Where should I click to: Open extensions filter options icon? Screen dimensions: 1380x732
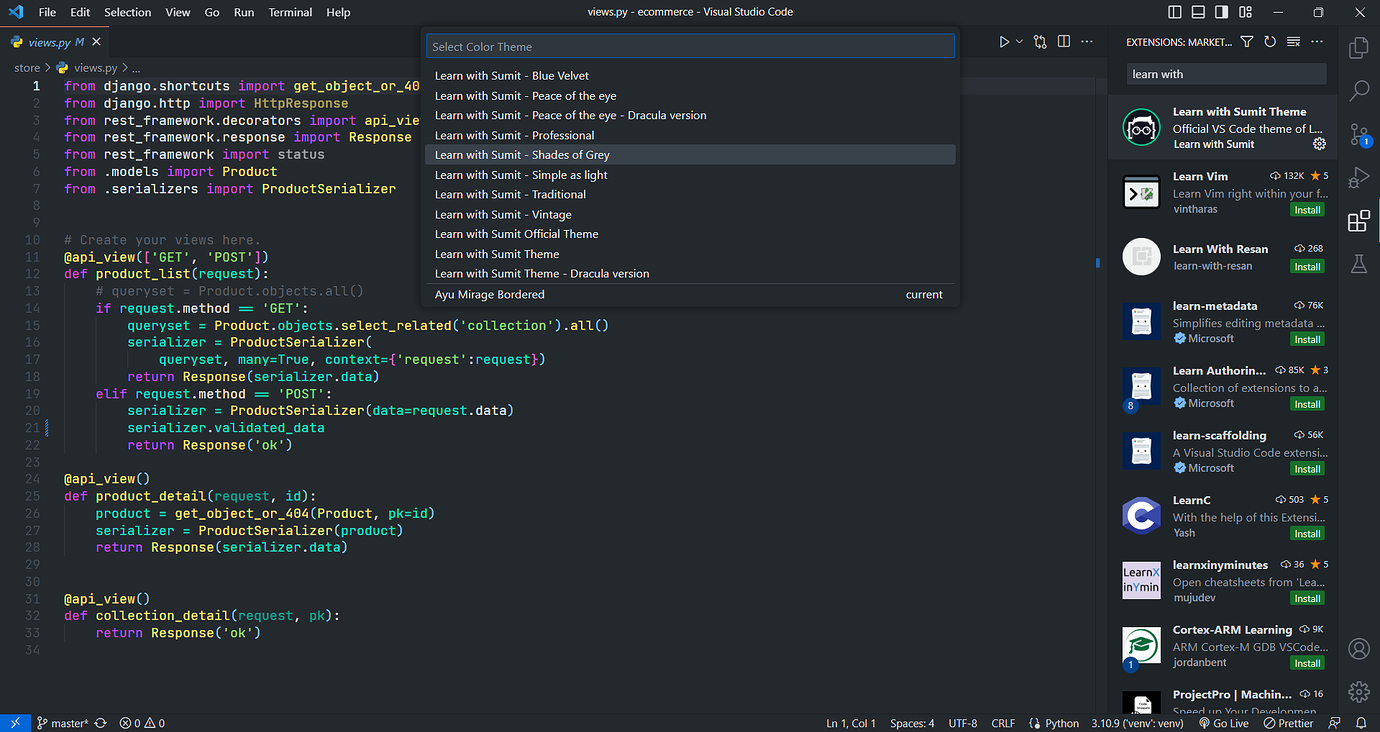(x=1246, y=41)
